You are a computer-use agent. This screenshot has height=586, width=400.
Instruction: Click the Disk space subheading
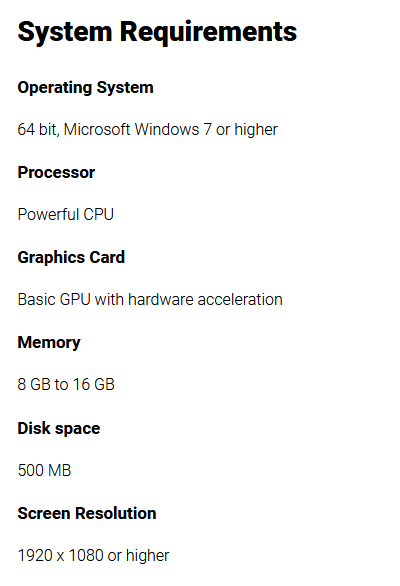(59, 429)
